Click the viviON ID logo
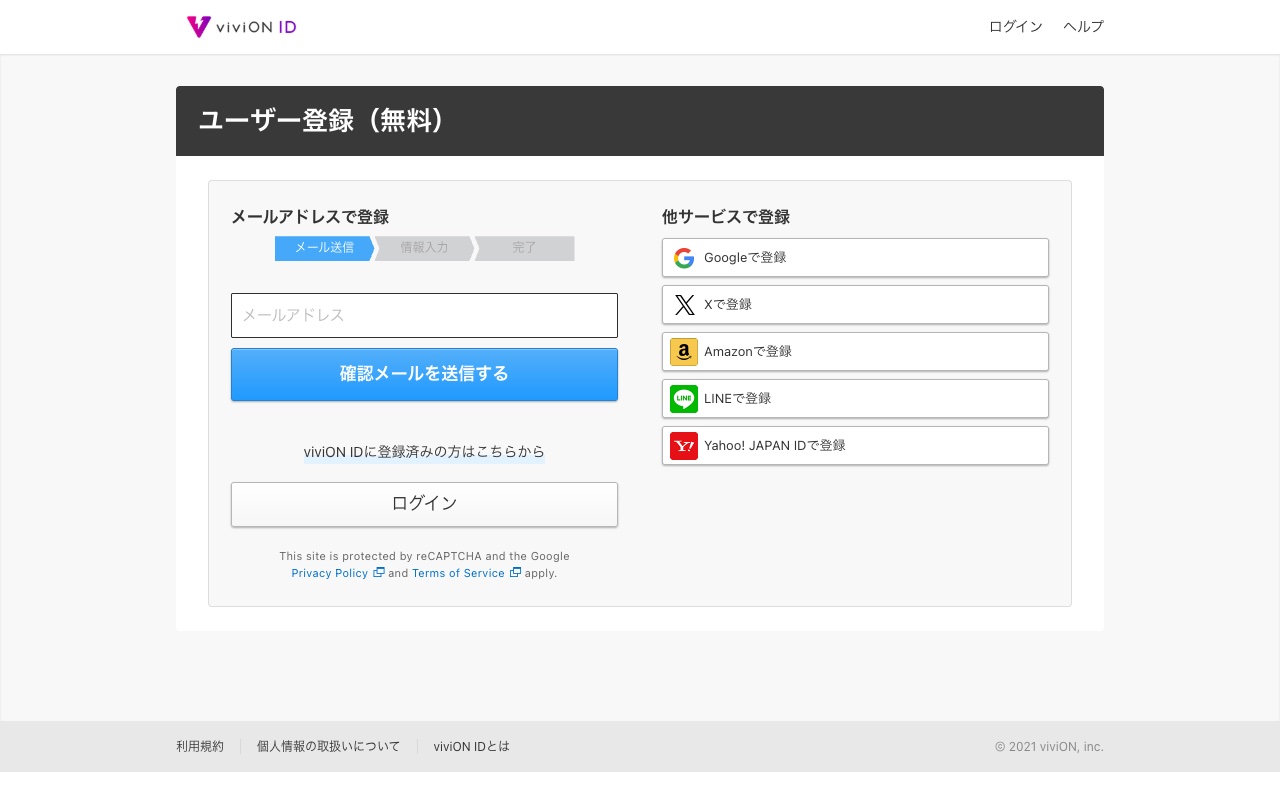Screen dimensions: 1280x800 coord(241,27)
